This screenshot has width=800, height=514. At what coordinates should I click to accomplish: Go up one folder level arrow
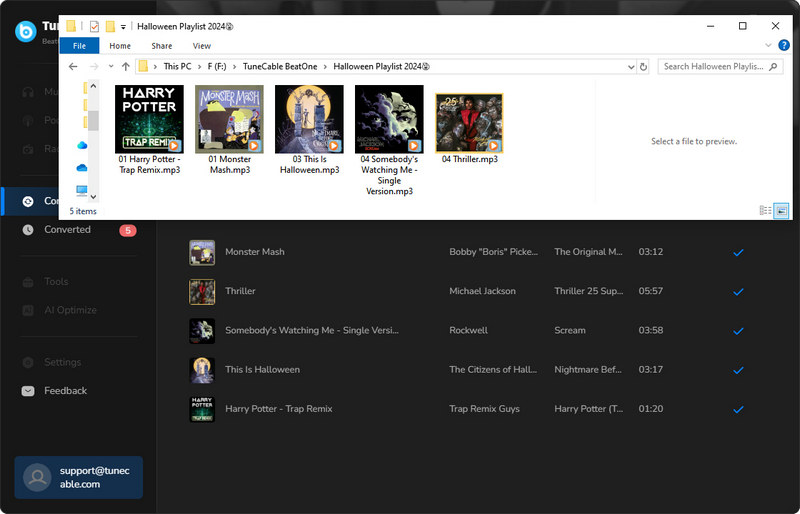pyautogui.click(x=126, y=66)
